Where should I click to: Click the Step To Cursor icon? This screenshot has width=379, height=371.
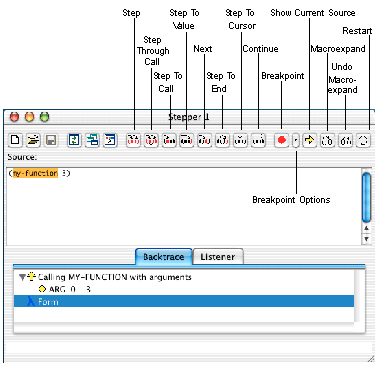point(240,140)
